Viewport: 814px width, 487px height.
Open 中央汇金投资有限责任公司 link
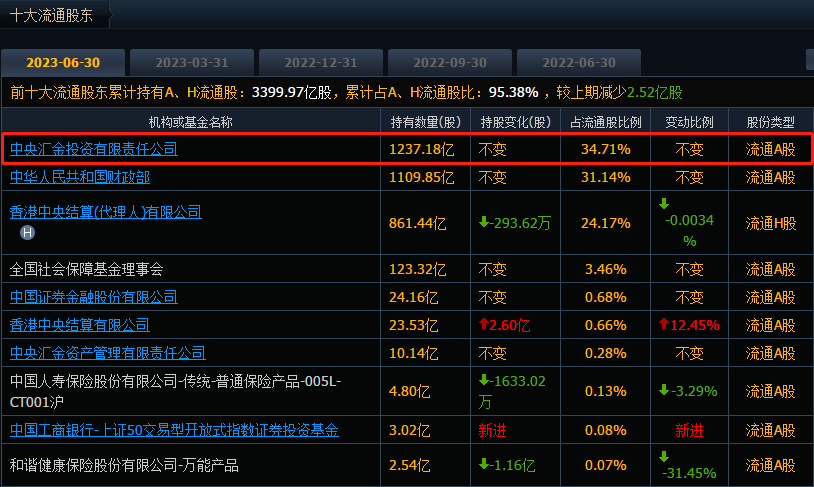(93, 149)
